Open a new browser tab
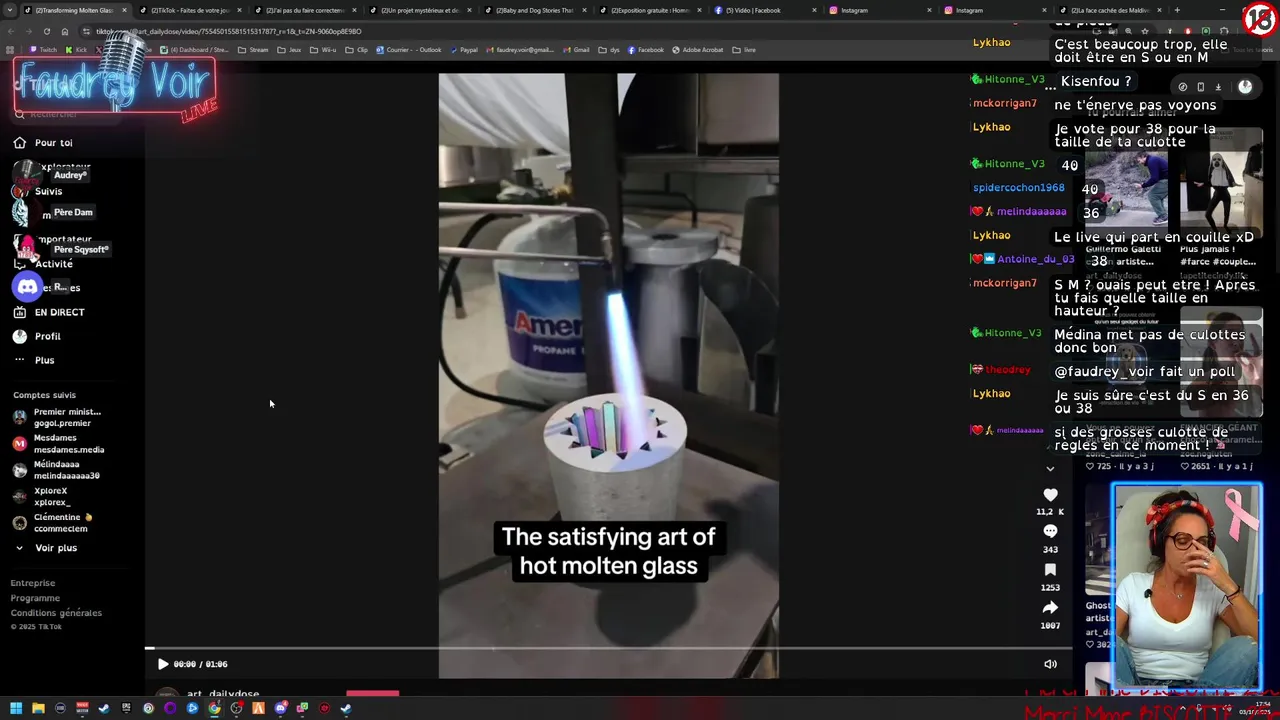The image size is (1280, 720). click(x=1177, y=10)
